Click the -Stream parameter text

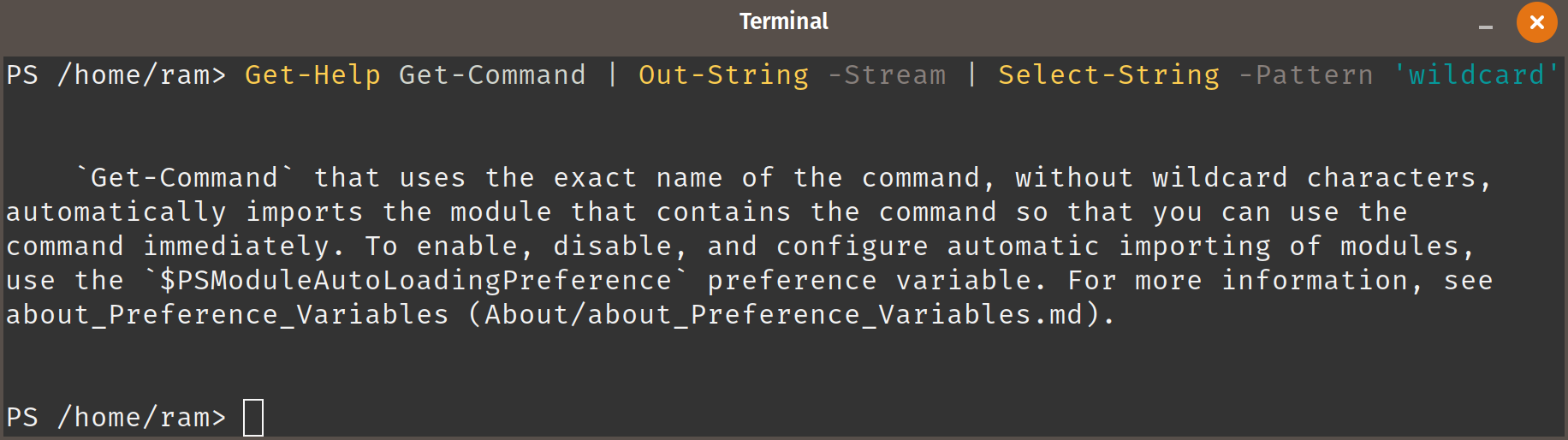coord(887,75)
